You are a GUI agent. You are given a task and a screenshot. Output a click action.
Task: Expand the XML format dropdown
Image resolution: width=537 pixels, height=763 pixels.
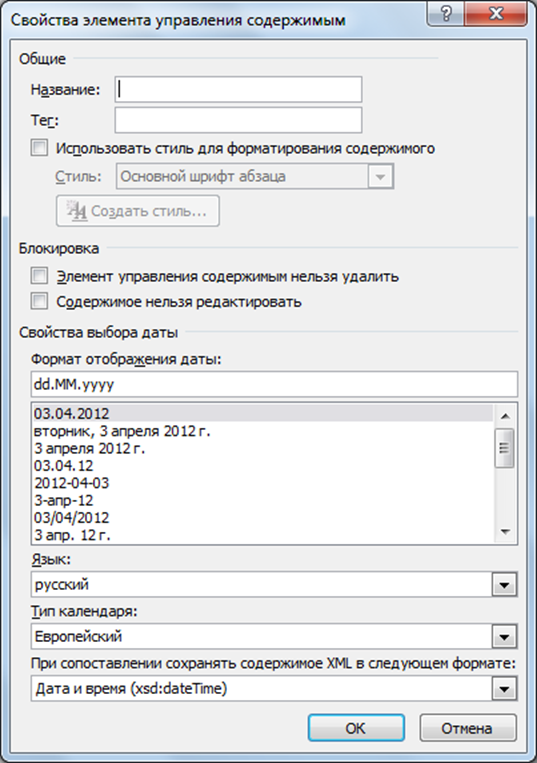[x=504, y=689]
